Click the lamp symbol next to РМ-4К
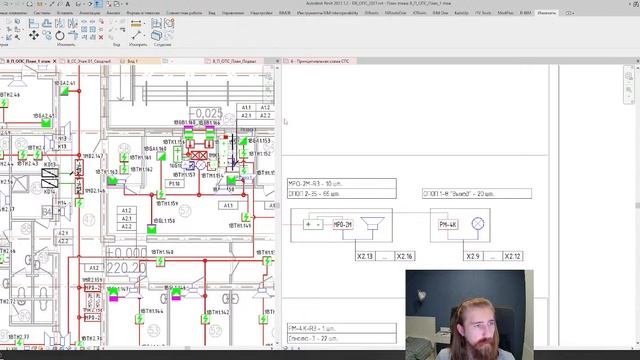Screen dimensions: 640x360 [x=478, y=224]
